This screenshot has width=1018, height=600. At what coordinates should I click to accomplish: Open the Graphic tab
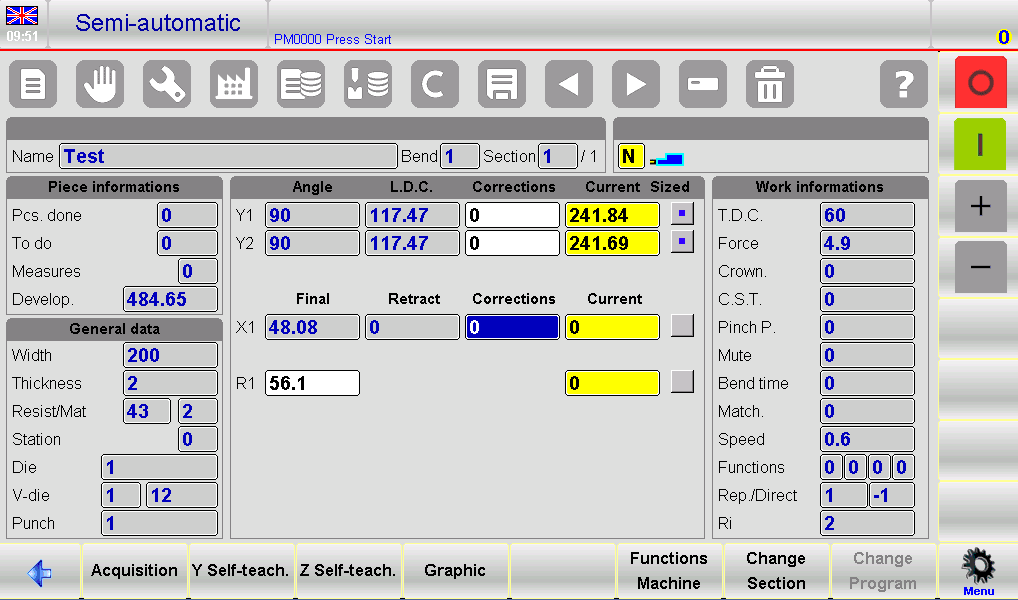pyautogui.click(x=455, y=571)
